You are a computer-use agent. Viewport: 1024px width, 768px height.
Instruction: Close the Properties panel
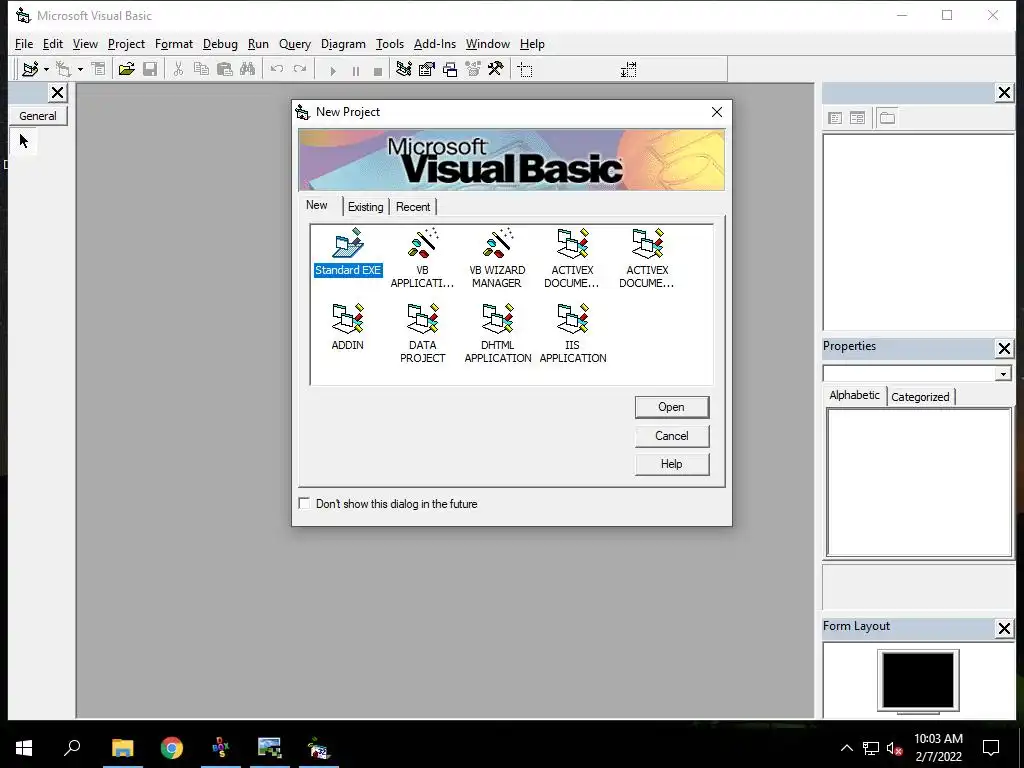click(x=1004, y=349)
